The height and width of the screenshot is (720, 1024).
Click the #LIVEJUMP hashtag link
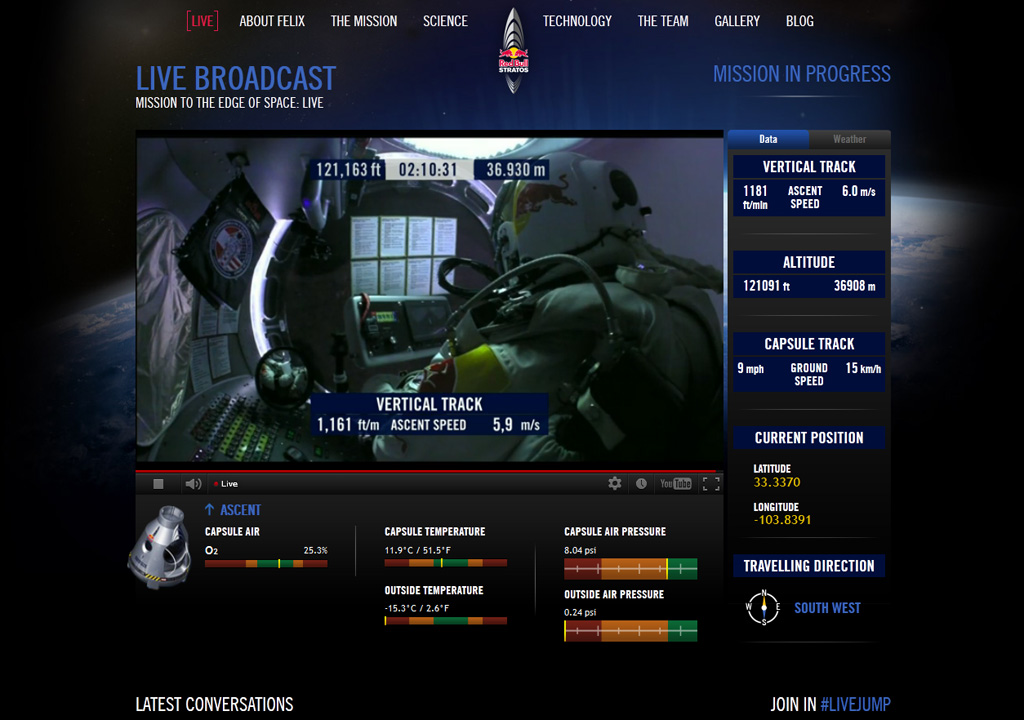click(x=856, y=704)
